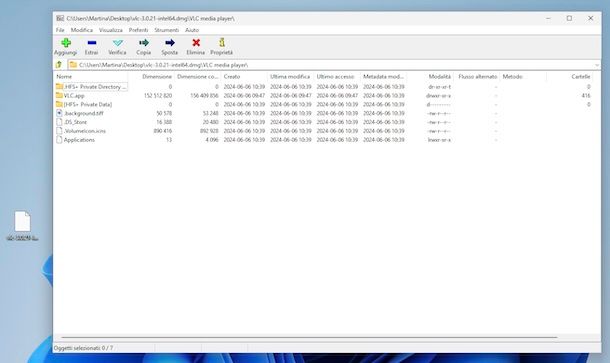Sort by the Metodo column header
This screenshot has height=363, width=610.
(523, 77)
